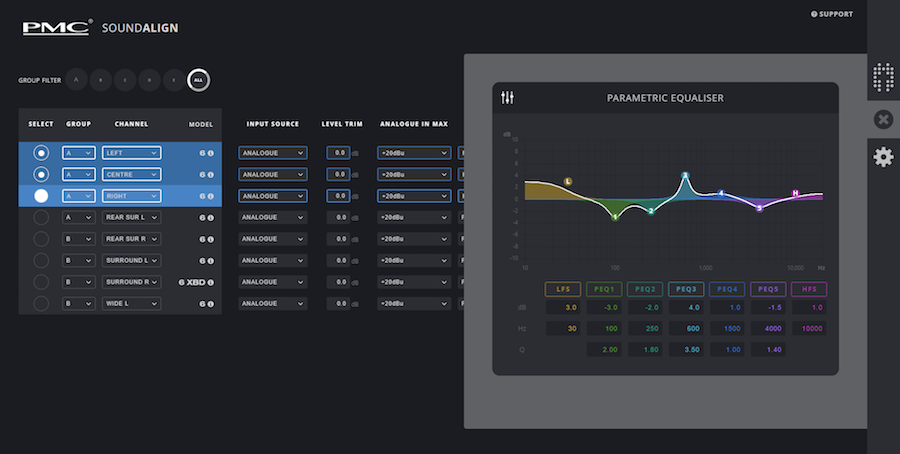Screen dimensions: 900x454
Task: Toggle selection of the RIGHT channel row
Action: [x=41, y=196]
